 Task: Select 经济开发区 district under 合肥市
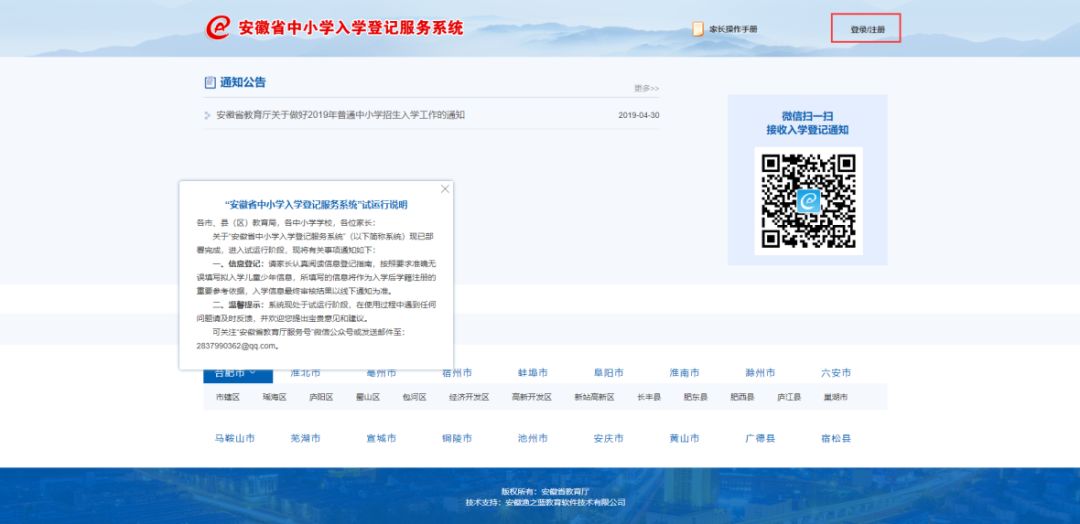click(x=469, y=397)
